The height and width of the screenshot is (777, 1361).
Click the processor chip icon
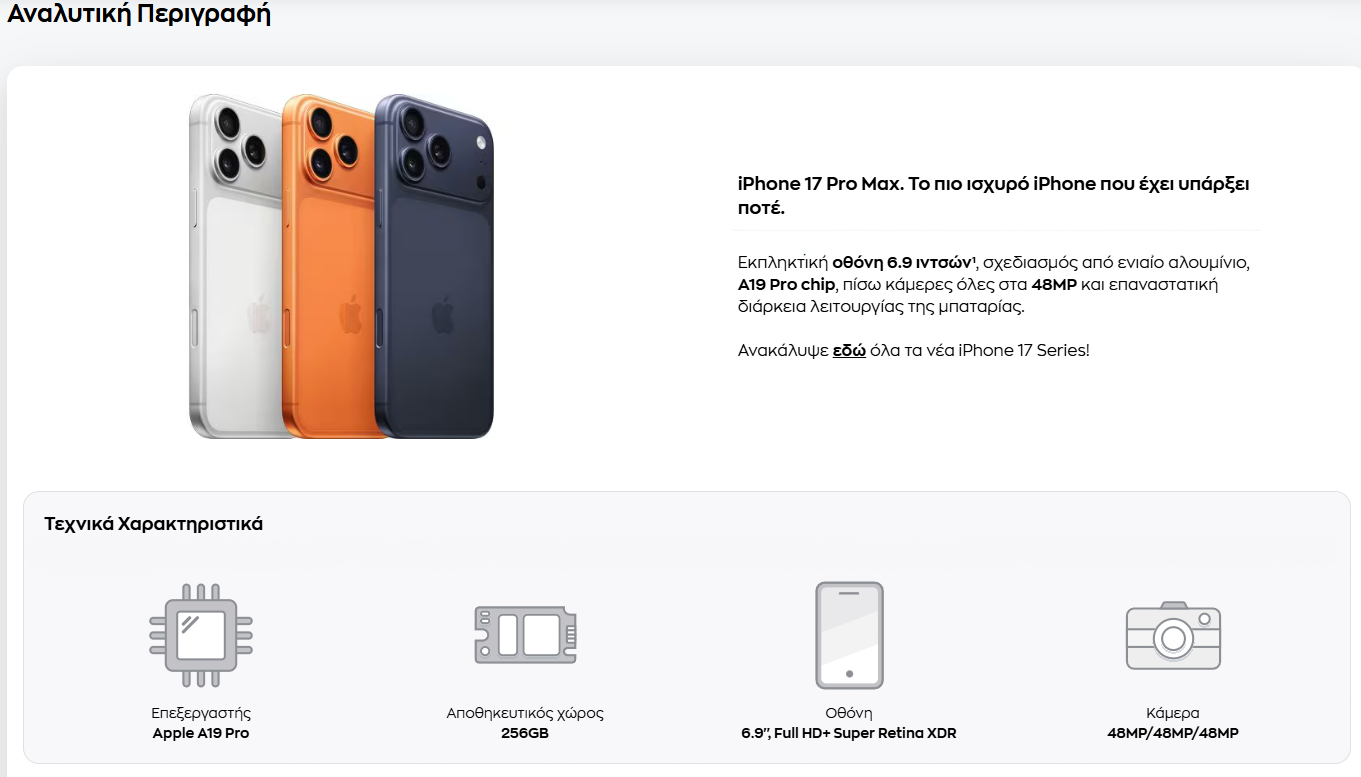click(200, 635)
